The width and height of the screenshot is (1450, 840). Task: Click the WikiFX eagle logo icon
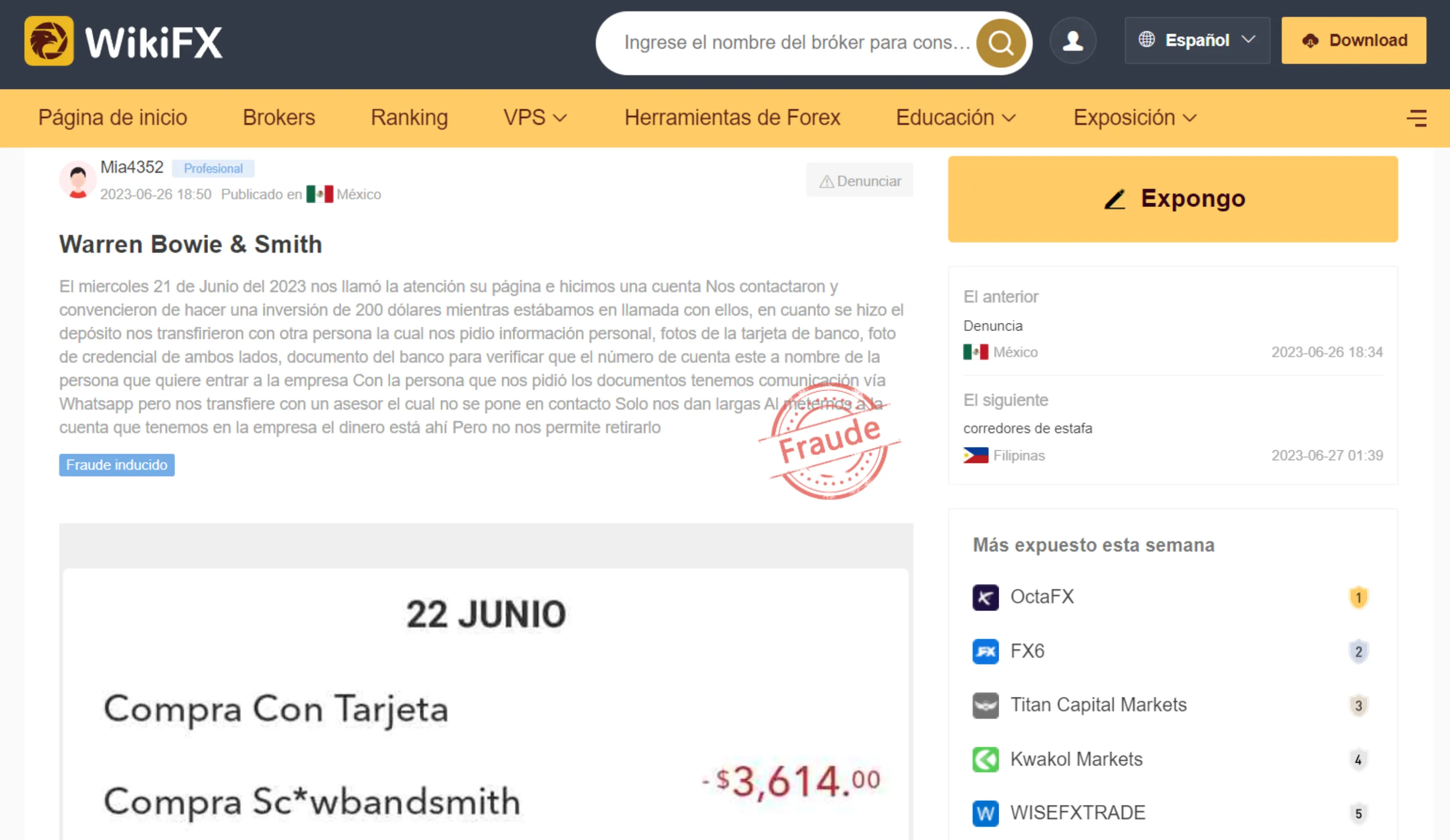click(x=49, y=41)
